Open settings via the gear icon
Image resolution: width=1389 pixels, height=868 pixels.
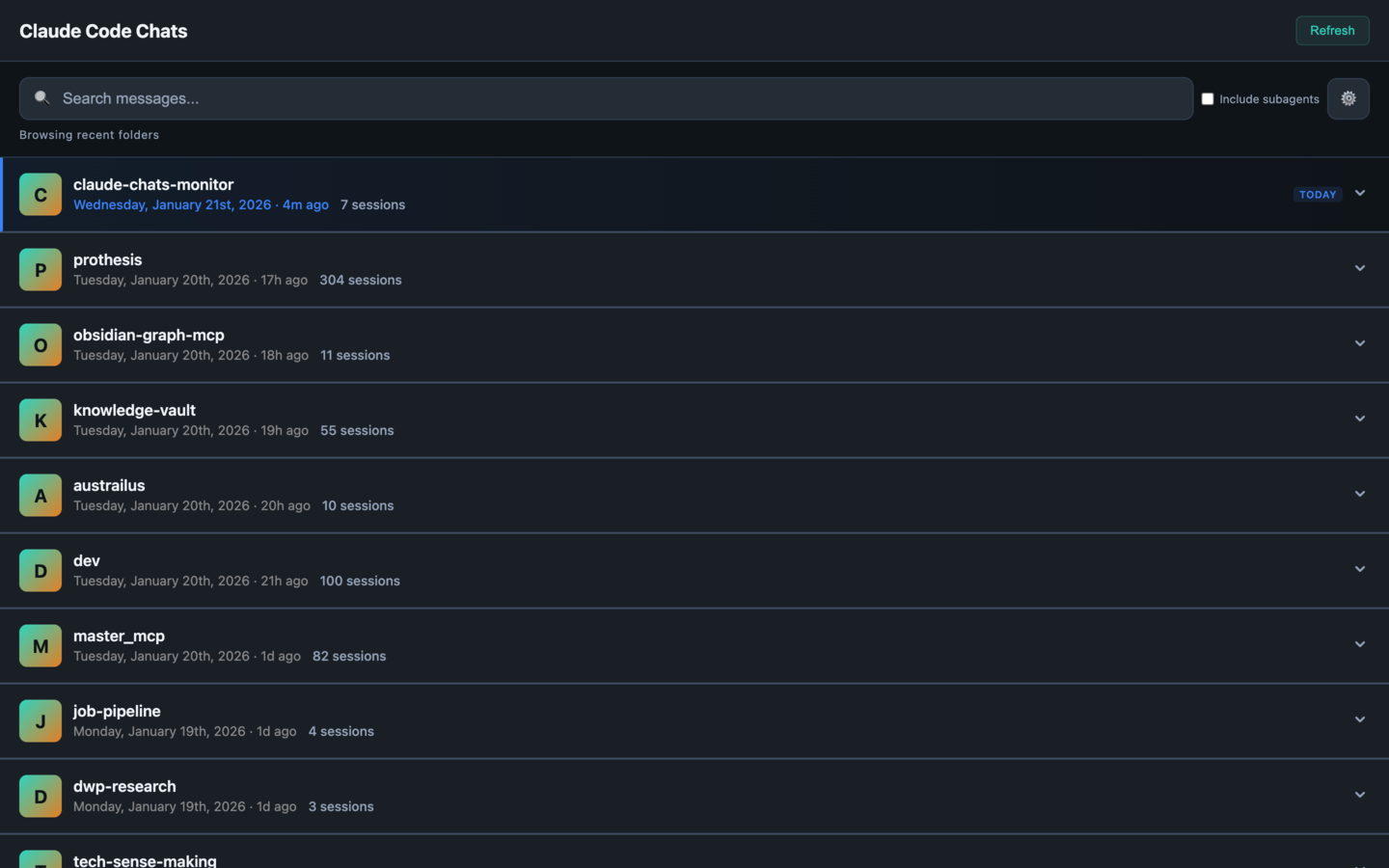pos(1348,98)
